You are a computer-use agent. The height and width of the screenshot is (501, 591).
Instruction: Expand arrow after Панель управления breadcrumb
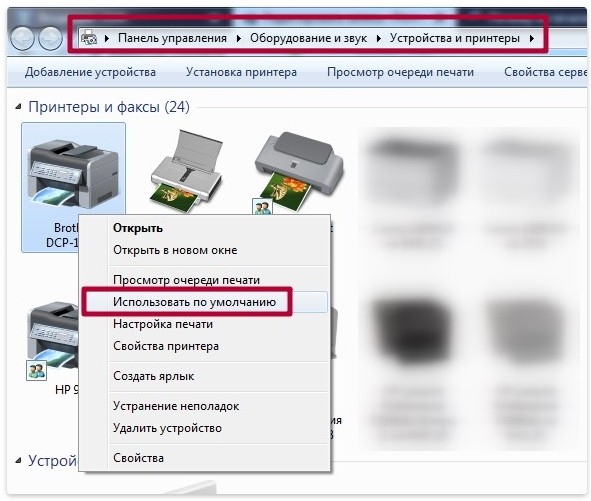pos(239,38)
